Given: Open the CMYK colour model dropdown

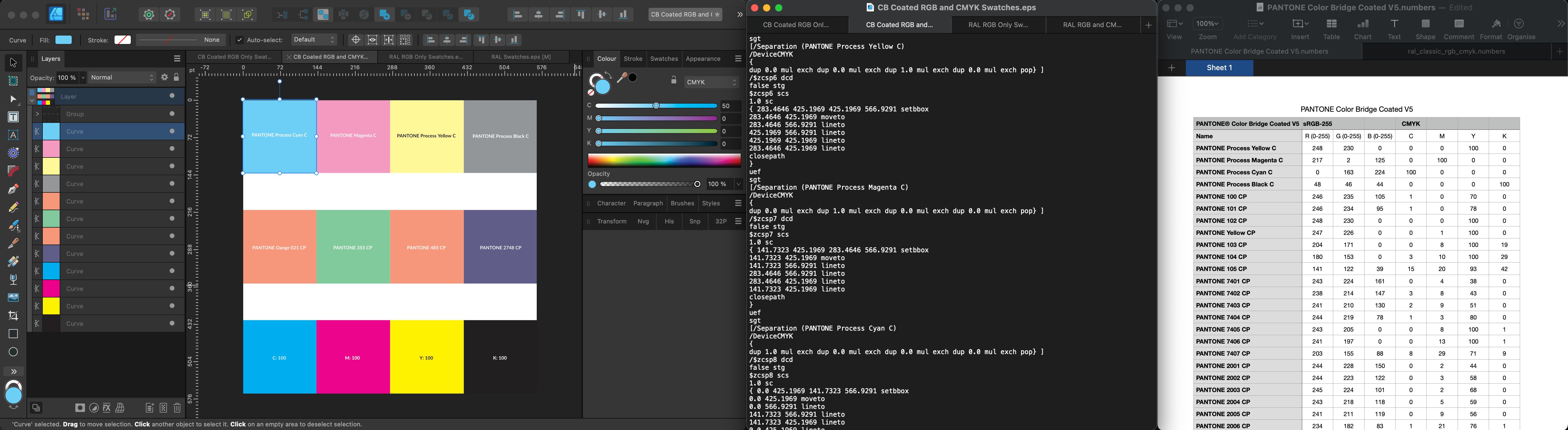Looking at the screenshot, I should 711,82.
